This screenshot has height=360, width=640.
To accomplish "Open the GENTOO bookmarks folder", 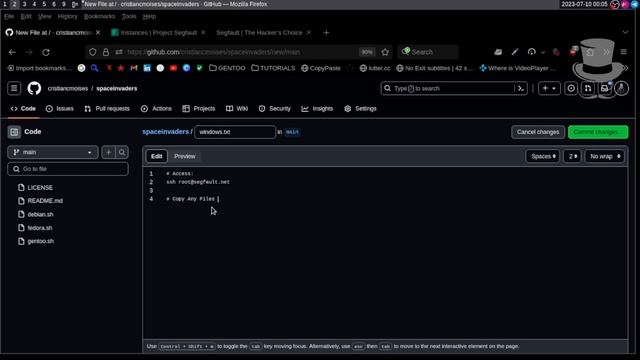I will [x=227, y=68].
